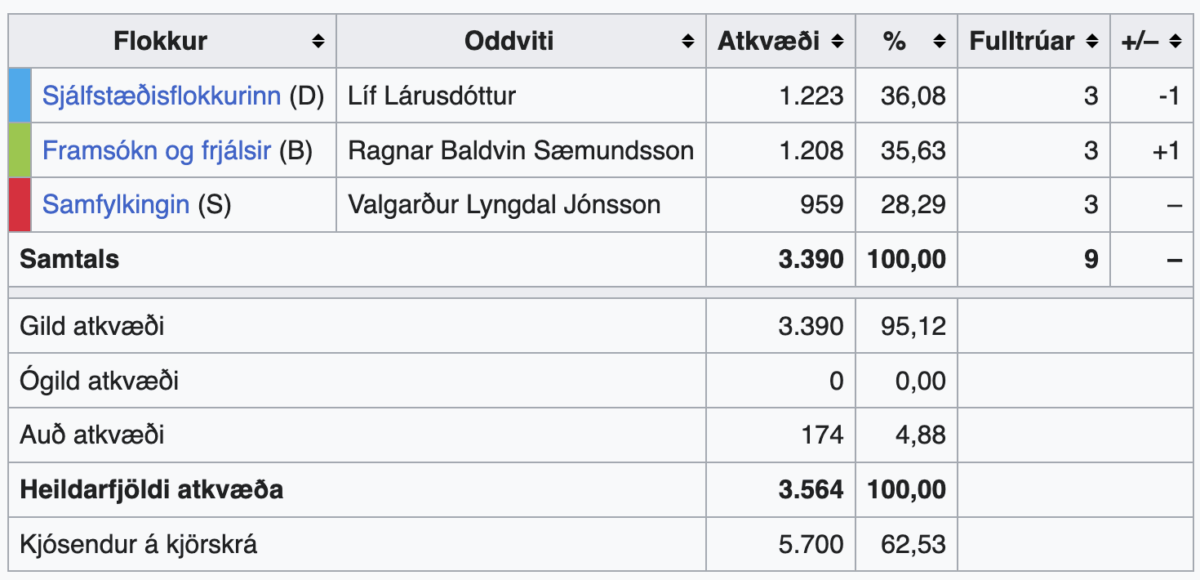The height and width of the screenshot is (580, 1200).
Task: Follow the Samfylkingin link
Action: click(x=115, y=205)
